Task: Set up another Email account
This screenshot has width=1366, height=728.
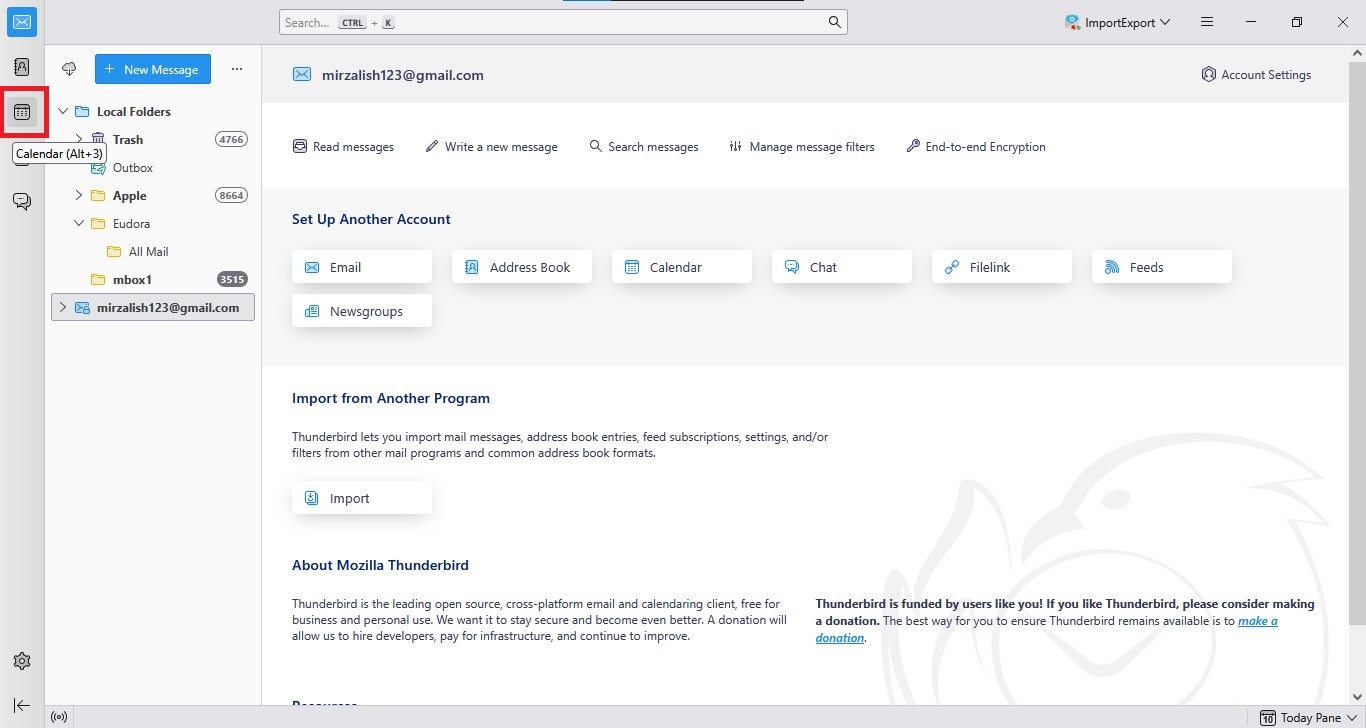Action: pyautogui.click(x=362, y=267)
